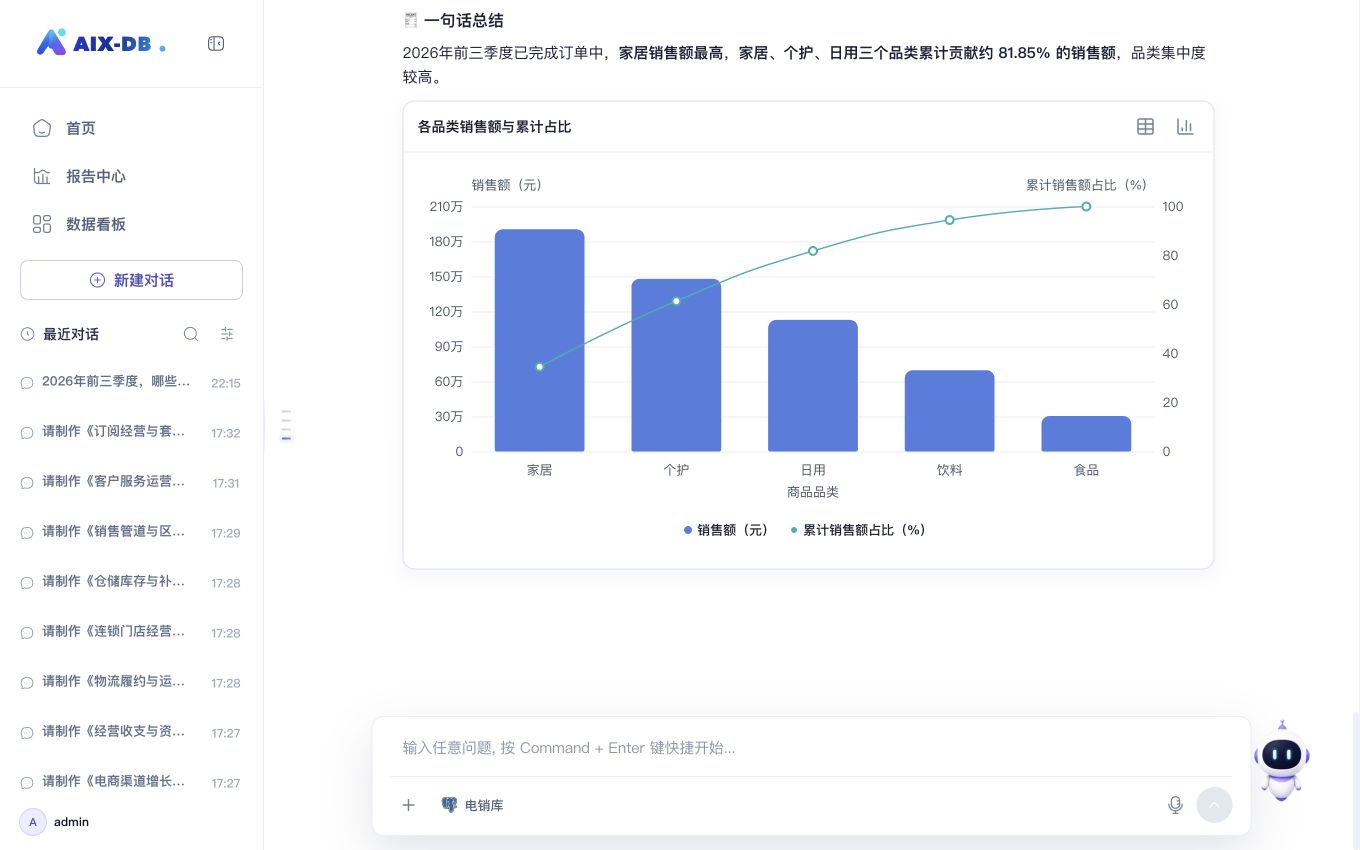Viewport: 1360px width, 850px height.
Task: Click the cumulative line point at 100%
Action: click(1086, 207)
